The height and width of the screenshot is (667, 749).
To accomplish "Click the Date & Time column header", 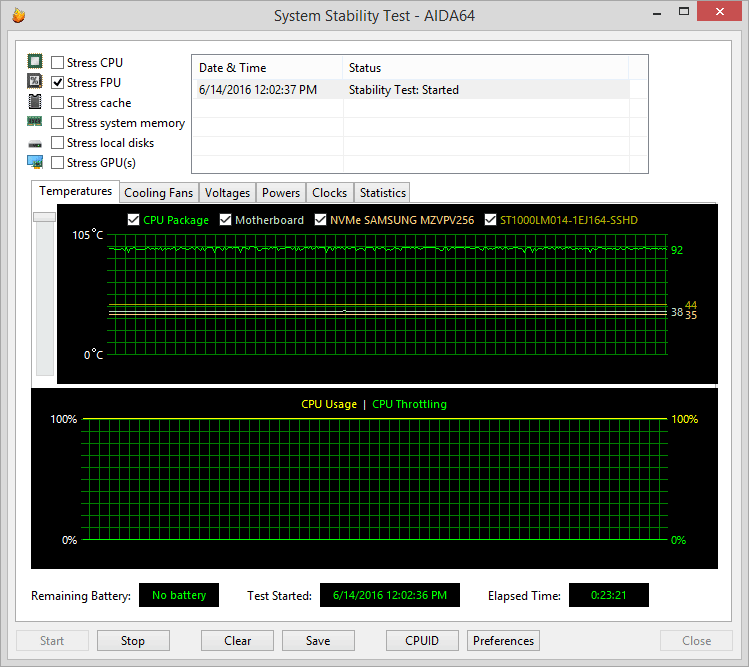I will click(x=268, y=68).
